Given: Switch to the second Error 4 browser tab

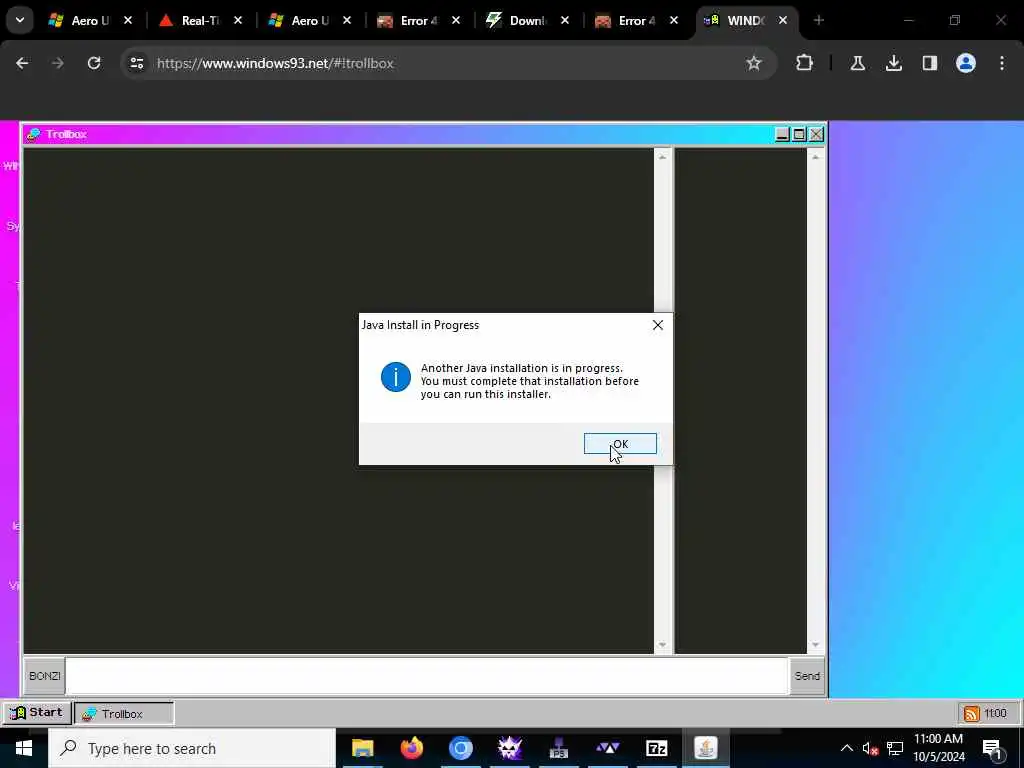Looking at the screenshot, I should click(636, 21).
